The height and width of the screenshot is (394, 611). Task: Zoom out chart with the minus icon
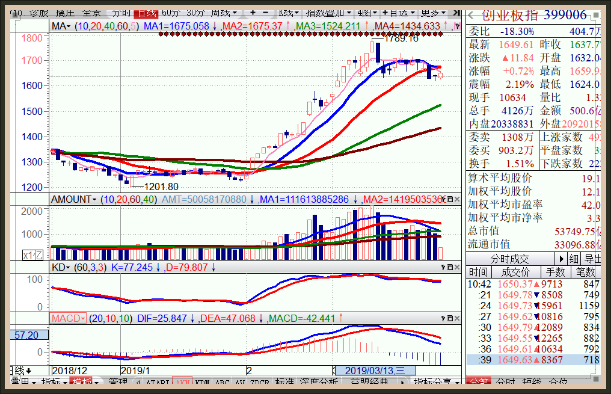(266, 13)
